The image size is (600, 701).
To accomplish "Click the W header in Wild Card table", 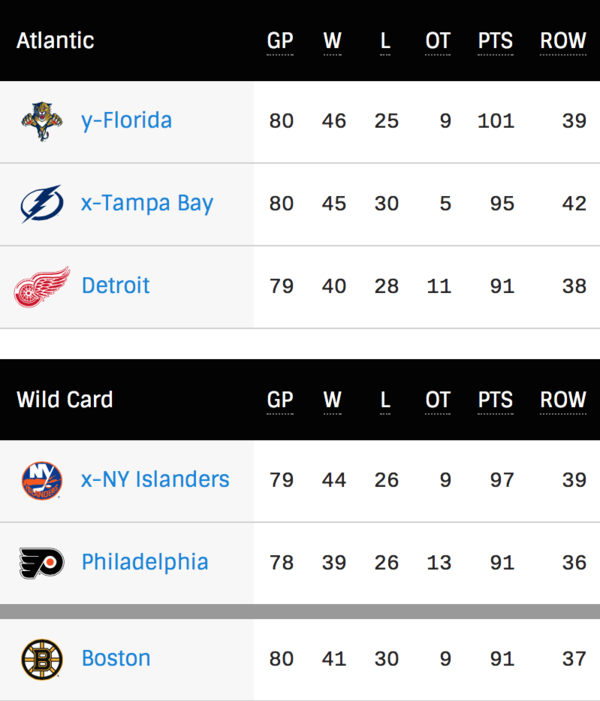I will tap(333, 400).
